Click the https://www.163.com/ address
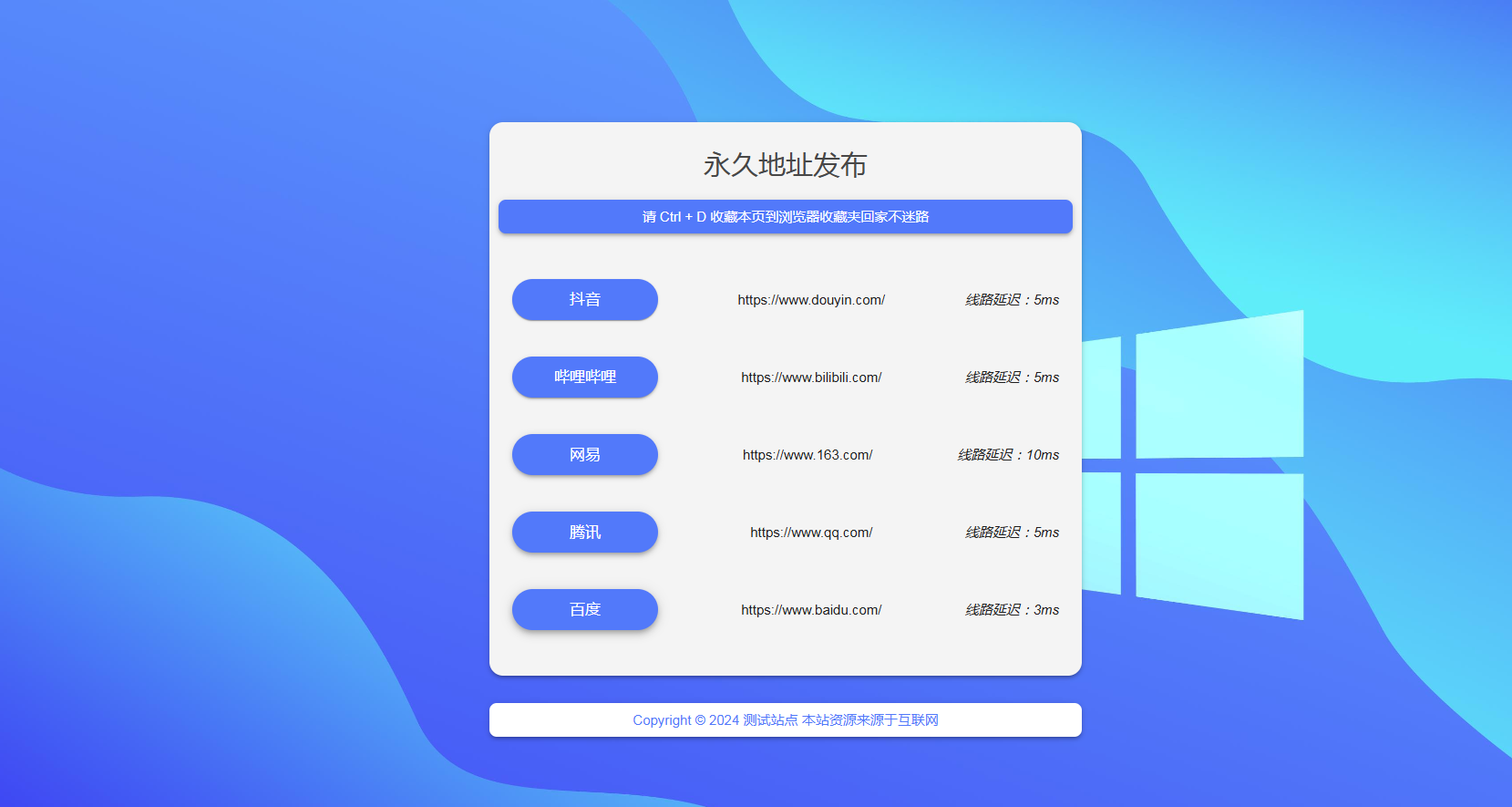The height and width of the screenshot is (807, 1512). tap(807, 455)
